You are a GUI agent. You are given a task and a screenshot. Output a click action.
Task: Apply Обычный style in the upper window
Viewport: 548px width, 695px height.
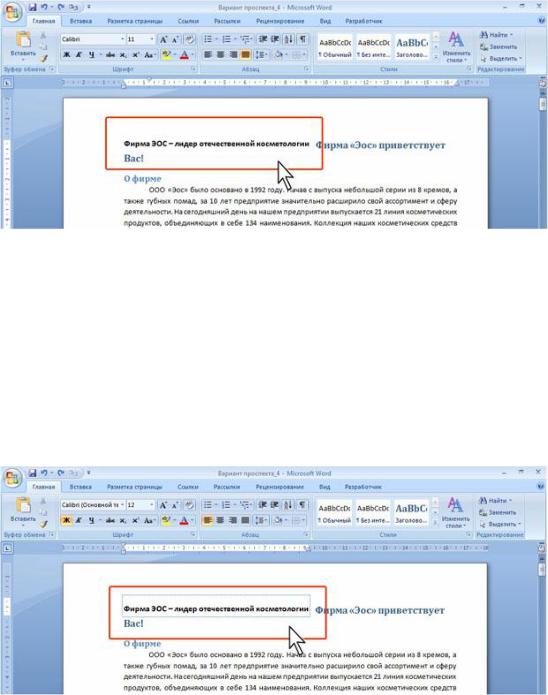[x=335, y=47]
